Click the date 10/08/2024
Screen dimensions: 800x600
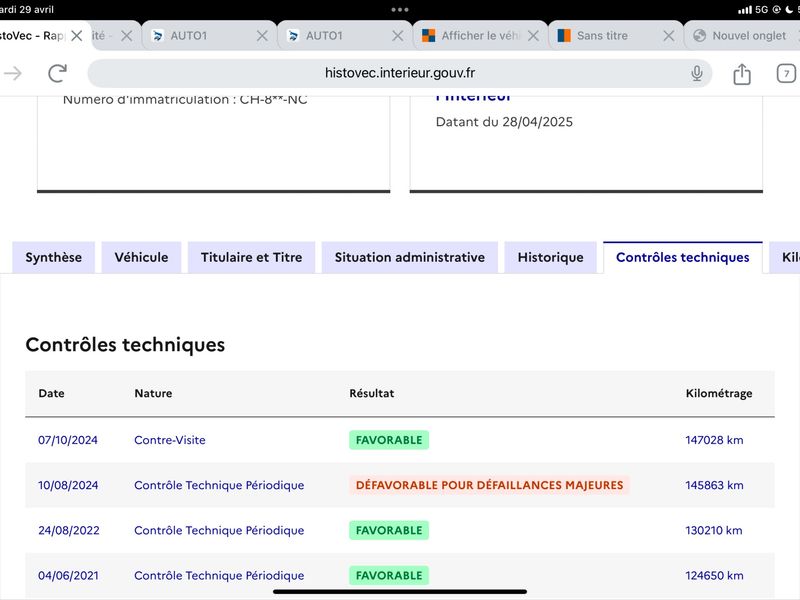[x=68, y=485]
